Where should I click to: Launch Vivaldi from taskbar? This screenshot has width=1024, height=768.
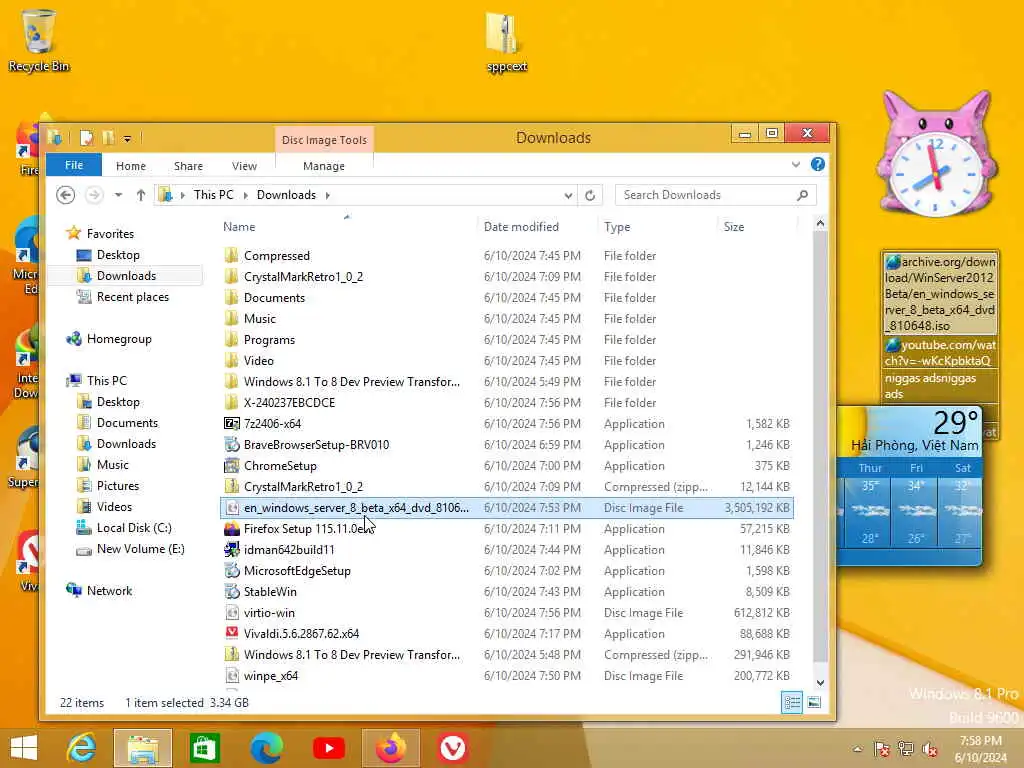pyautogui.click(x=453, y=748)
